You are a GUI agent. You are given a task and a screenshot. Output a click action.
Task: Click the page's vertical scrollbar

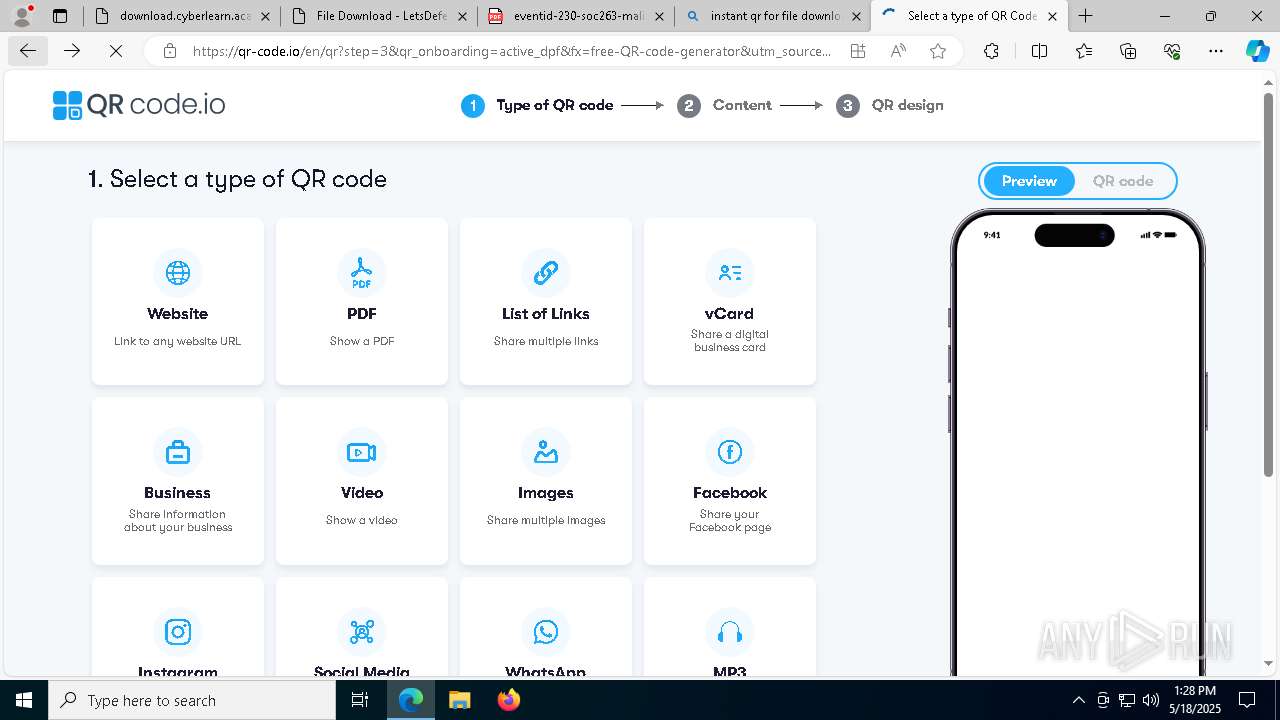1269,285
